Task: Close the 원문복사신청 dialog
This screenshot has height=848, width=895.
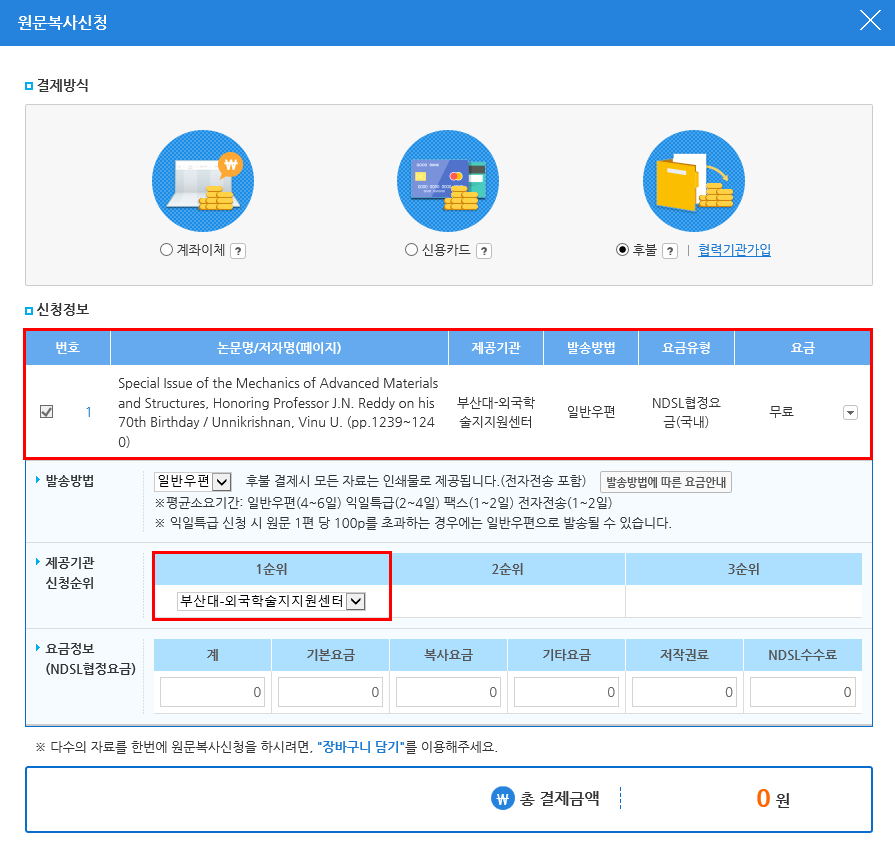Action: 870,21
